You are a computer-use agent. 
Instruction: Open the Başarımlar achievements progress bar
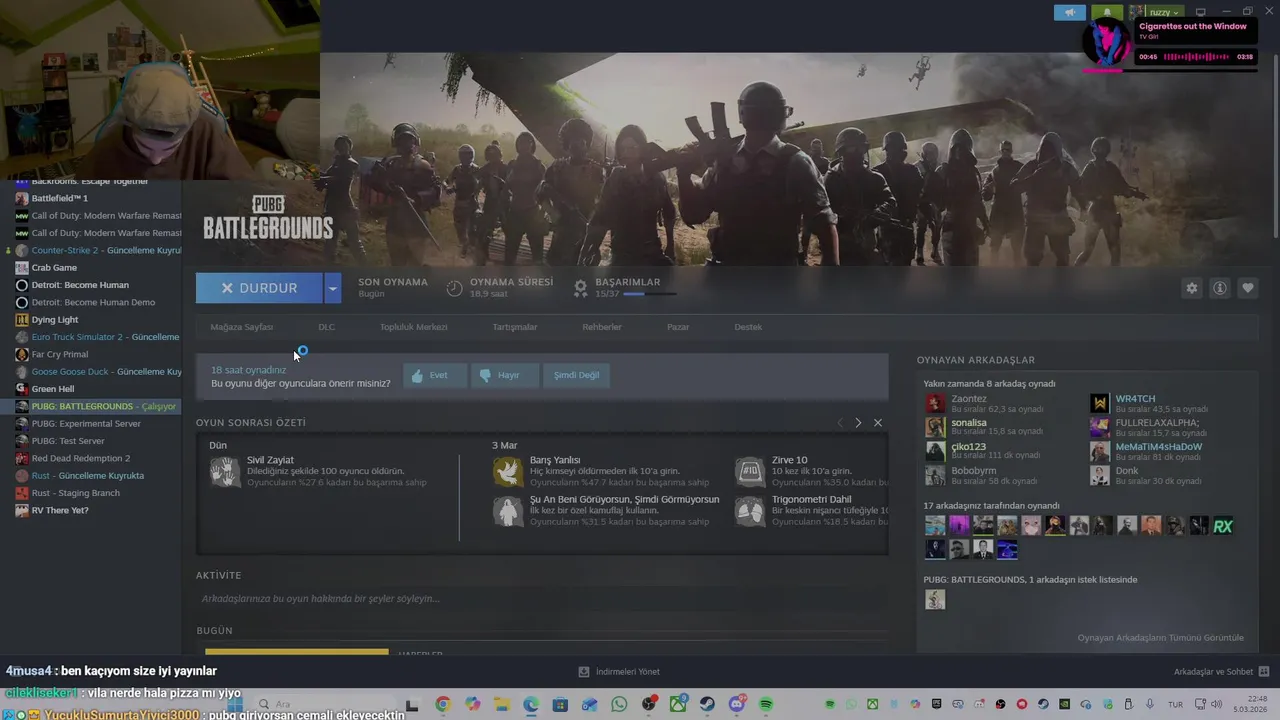click(648, 294)
